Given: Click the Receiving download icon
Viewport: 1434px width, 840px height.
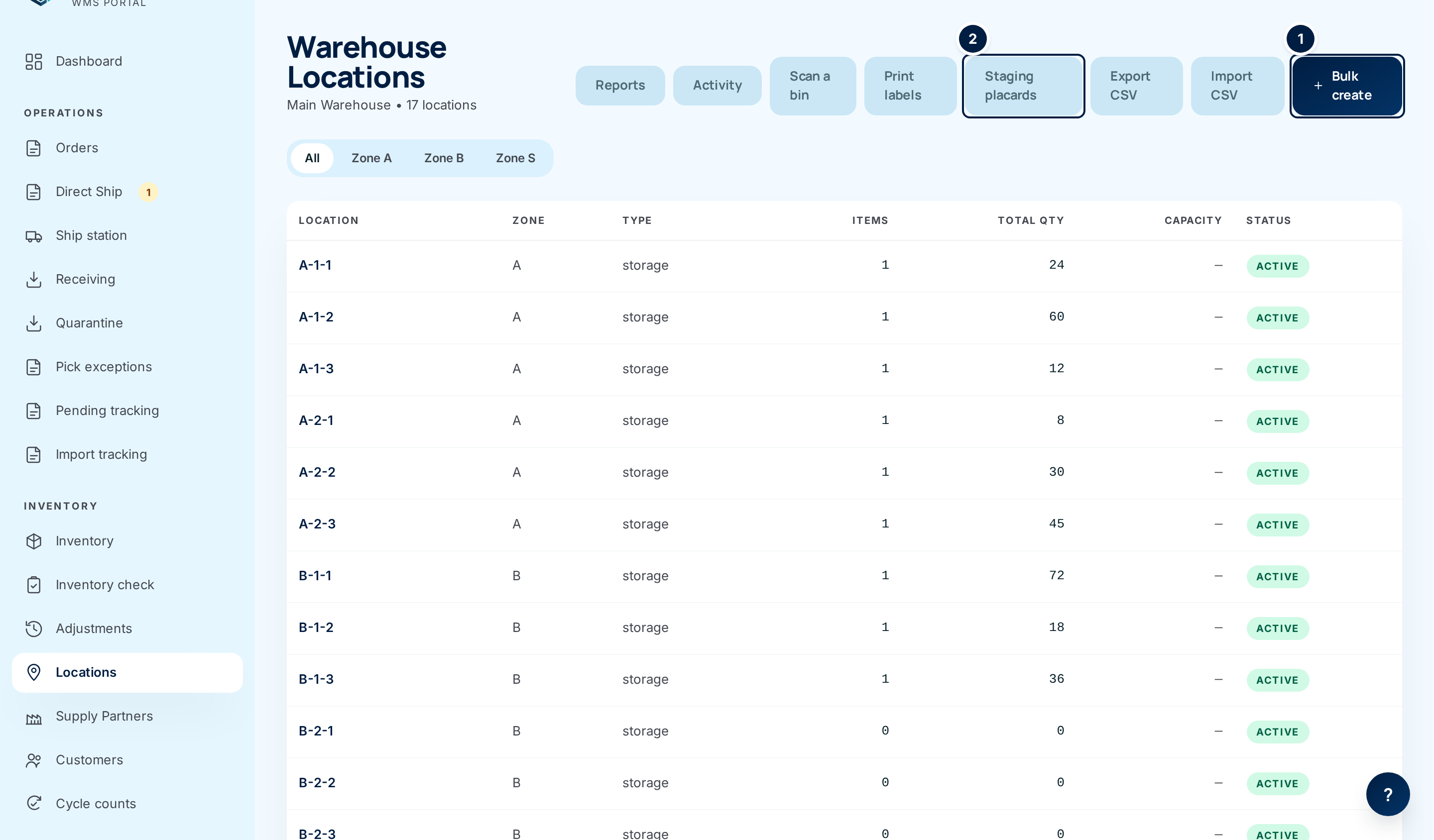Looking at the screenshot, I should pos(33,279).
